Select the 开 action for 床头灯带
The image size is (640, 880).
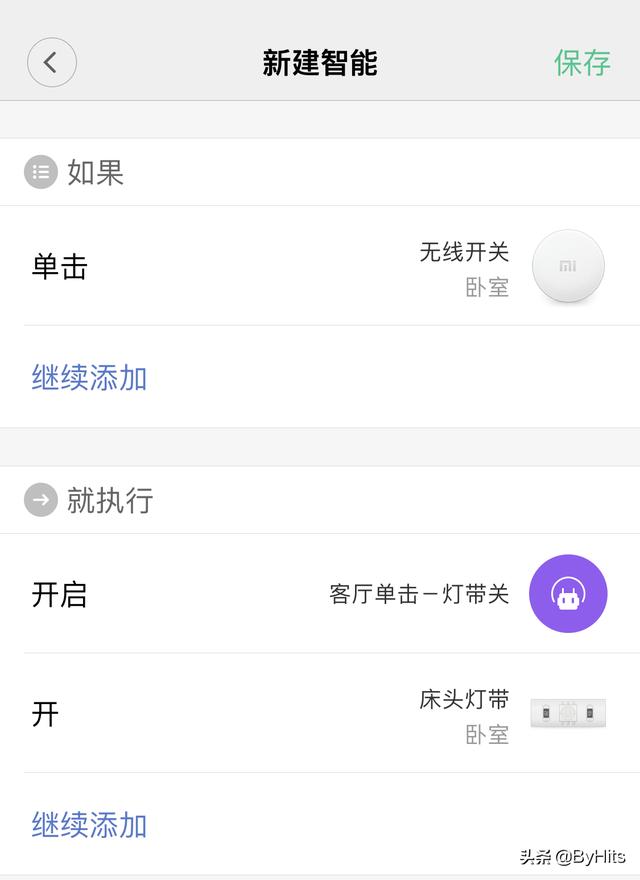click(43, 714)
